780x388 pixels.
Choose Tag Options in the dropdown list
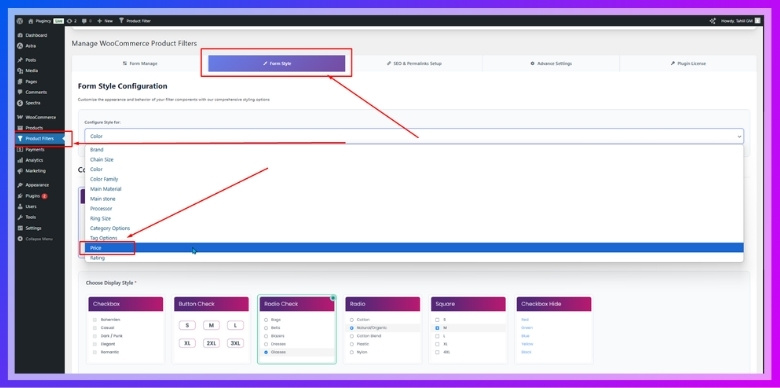tap(414, 238)
